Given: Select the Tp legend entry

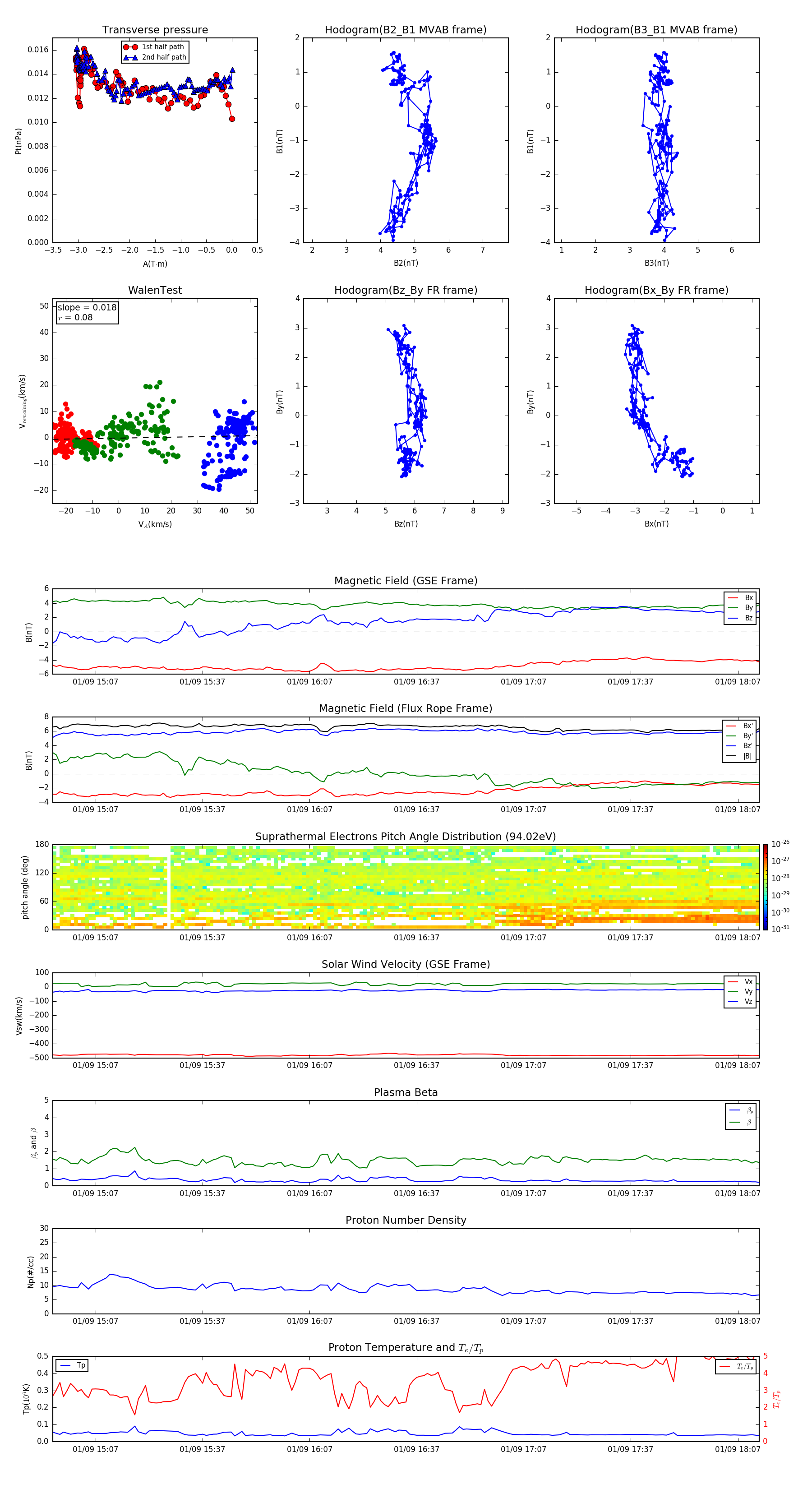Looking at the screenshot, I should pos(72,1365).
